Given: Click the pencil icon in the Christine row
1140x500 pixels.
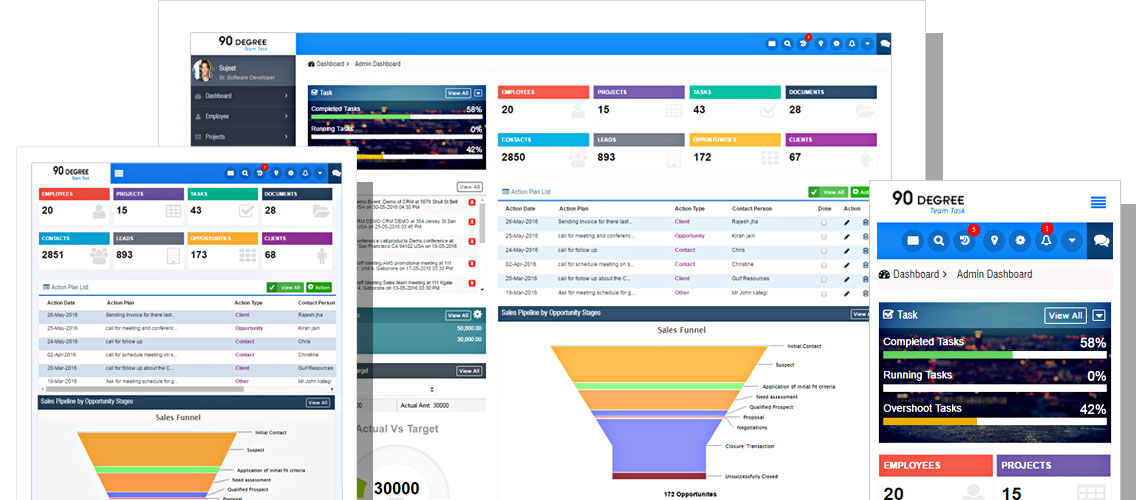Looking at the screenshot, I should click(x=846, y=265).
